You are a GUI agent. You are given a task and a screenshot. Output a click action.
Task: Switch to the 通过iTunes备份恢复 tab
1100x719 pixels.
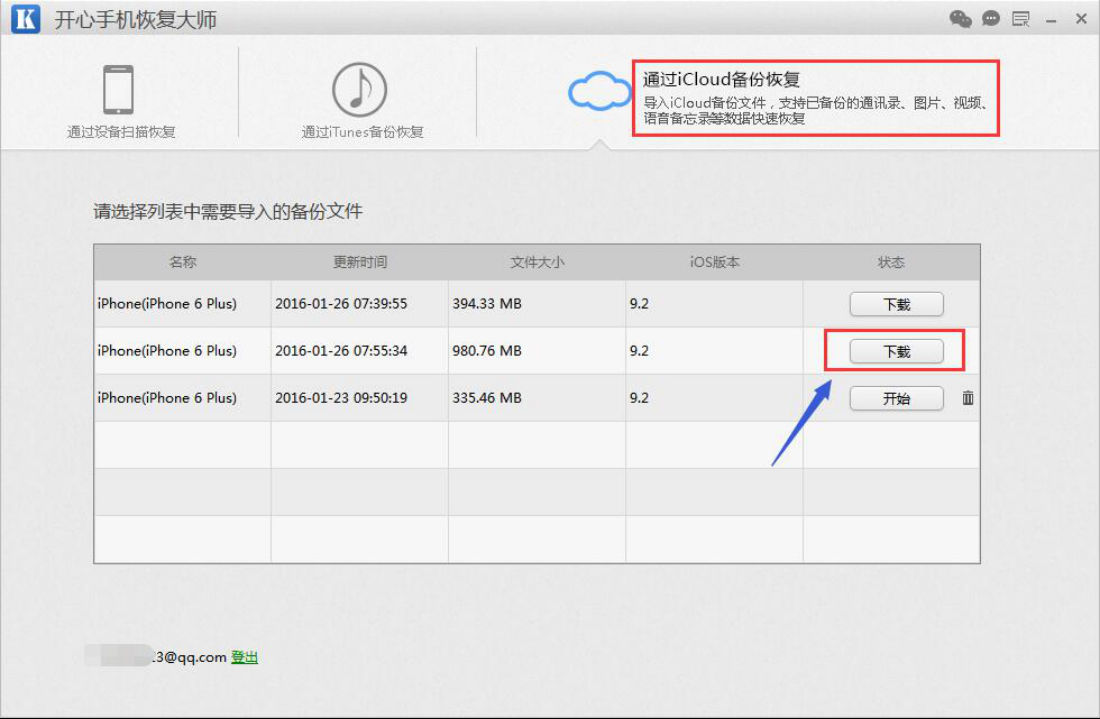pyautogui.click(x=361, y=102)
